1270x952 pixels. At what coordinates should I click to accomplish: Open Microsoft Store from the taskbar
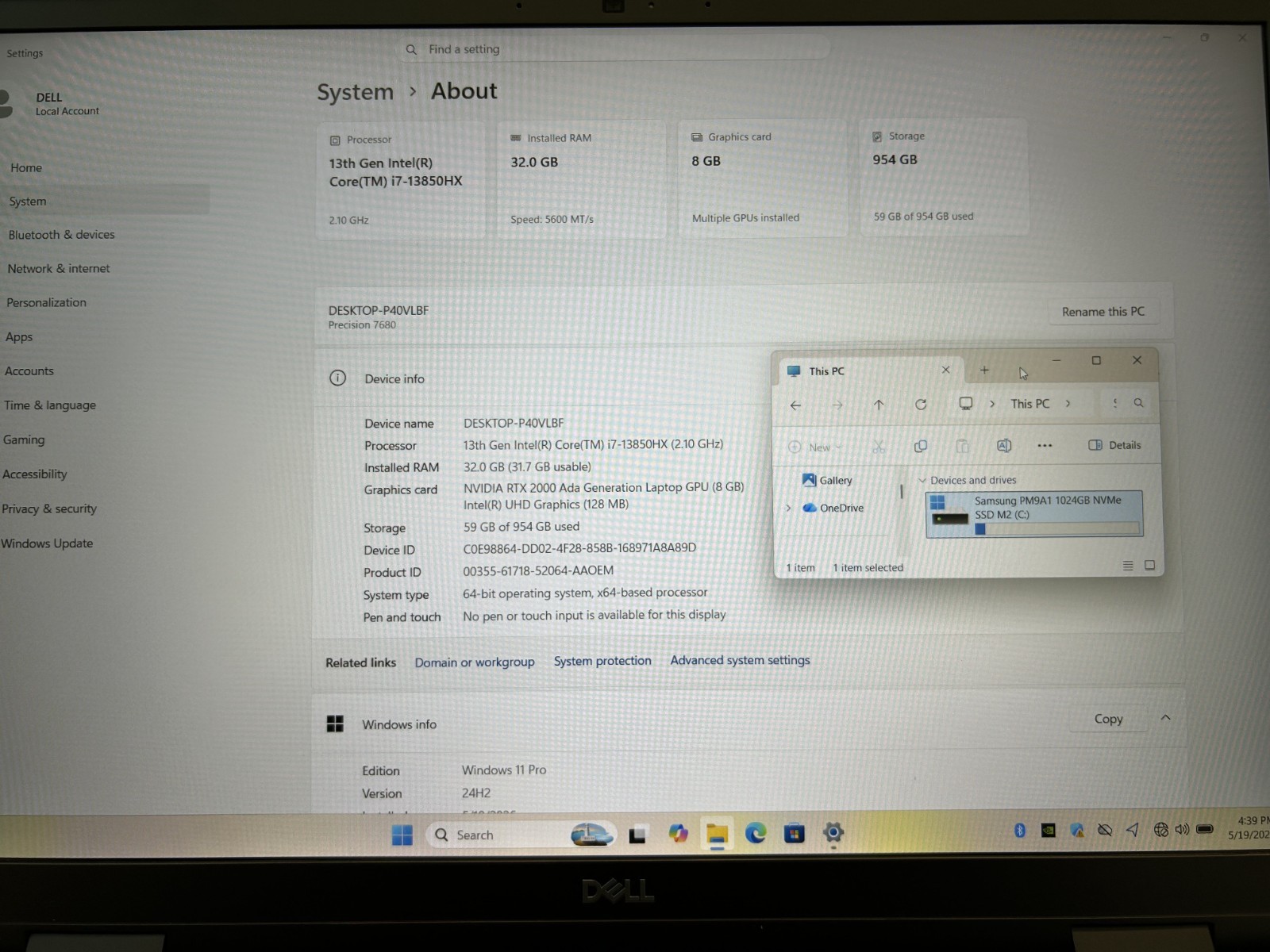(x=795, y=833)
